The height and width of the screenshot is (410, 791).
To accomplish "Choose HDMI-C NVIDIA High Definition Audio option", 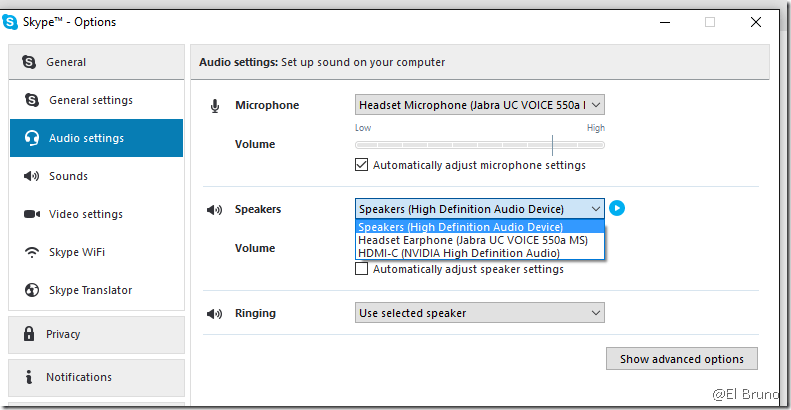I will [x=458, y=253].
